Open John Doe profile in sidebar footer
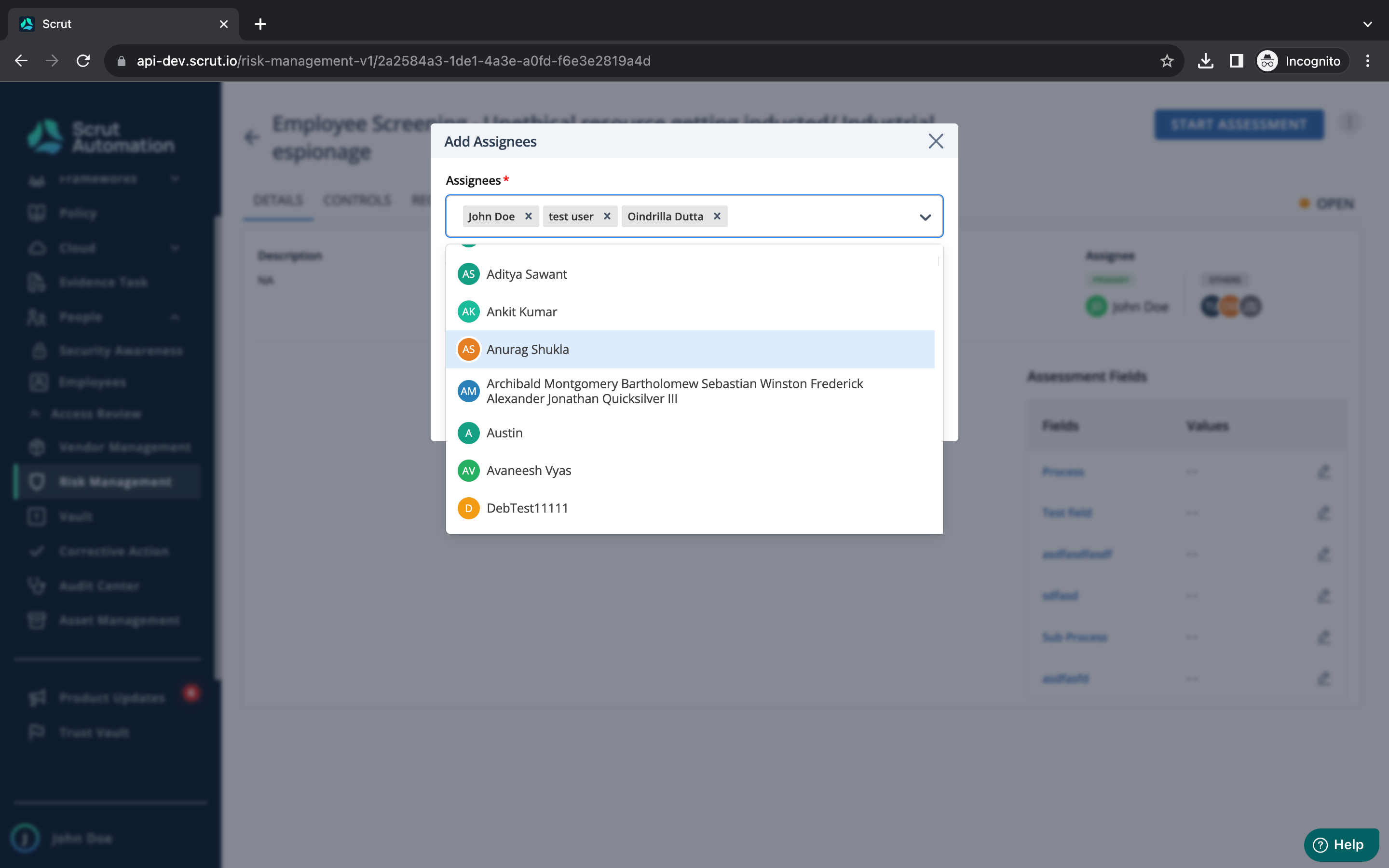The image size is (1389, 868). click(x=63, y=838)
